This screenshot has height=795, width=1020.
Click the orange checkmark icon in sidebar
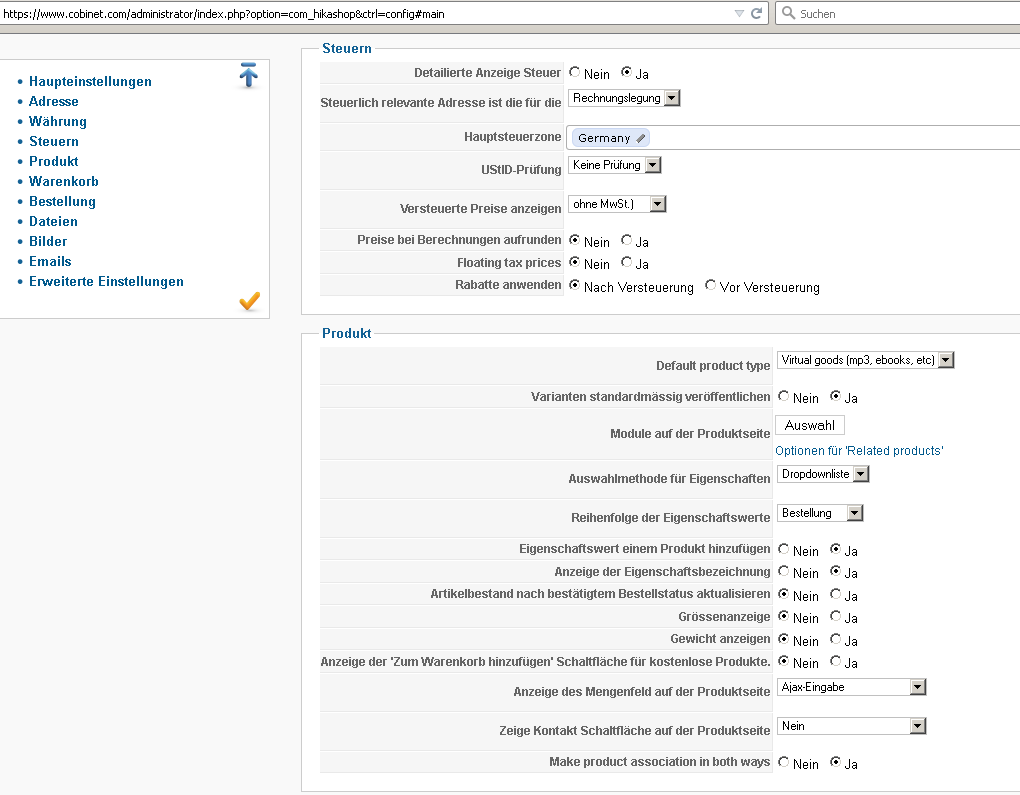249,301
